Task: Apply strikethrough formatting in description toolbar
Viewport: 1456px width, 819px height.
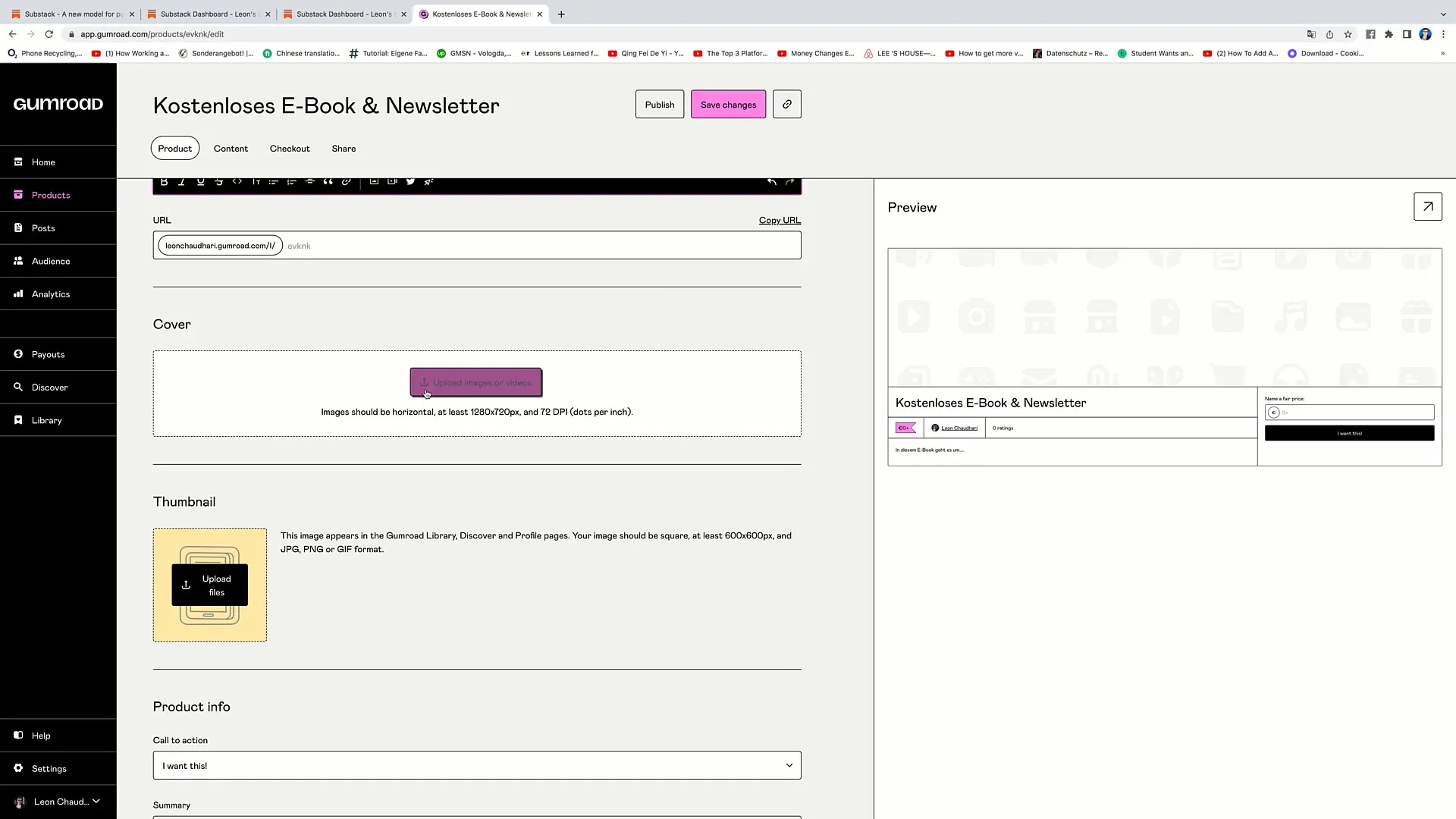Action: click(218, 181)
